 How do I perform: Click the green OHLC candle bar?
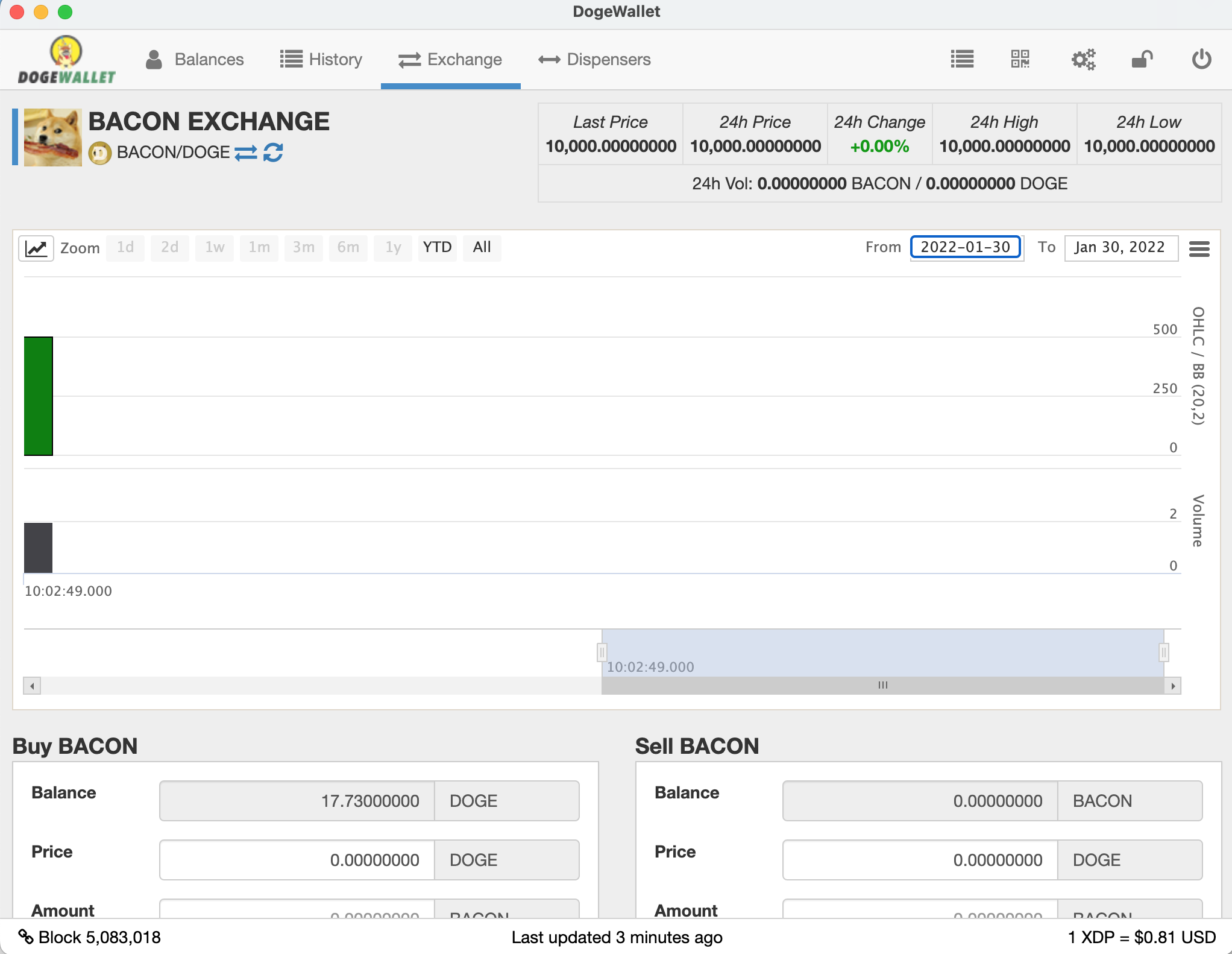39,396
